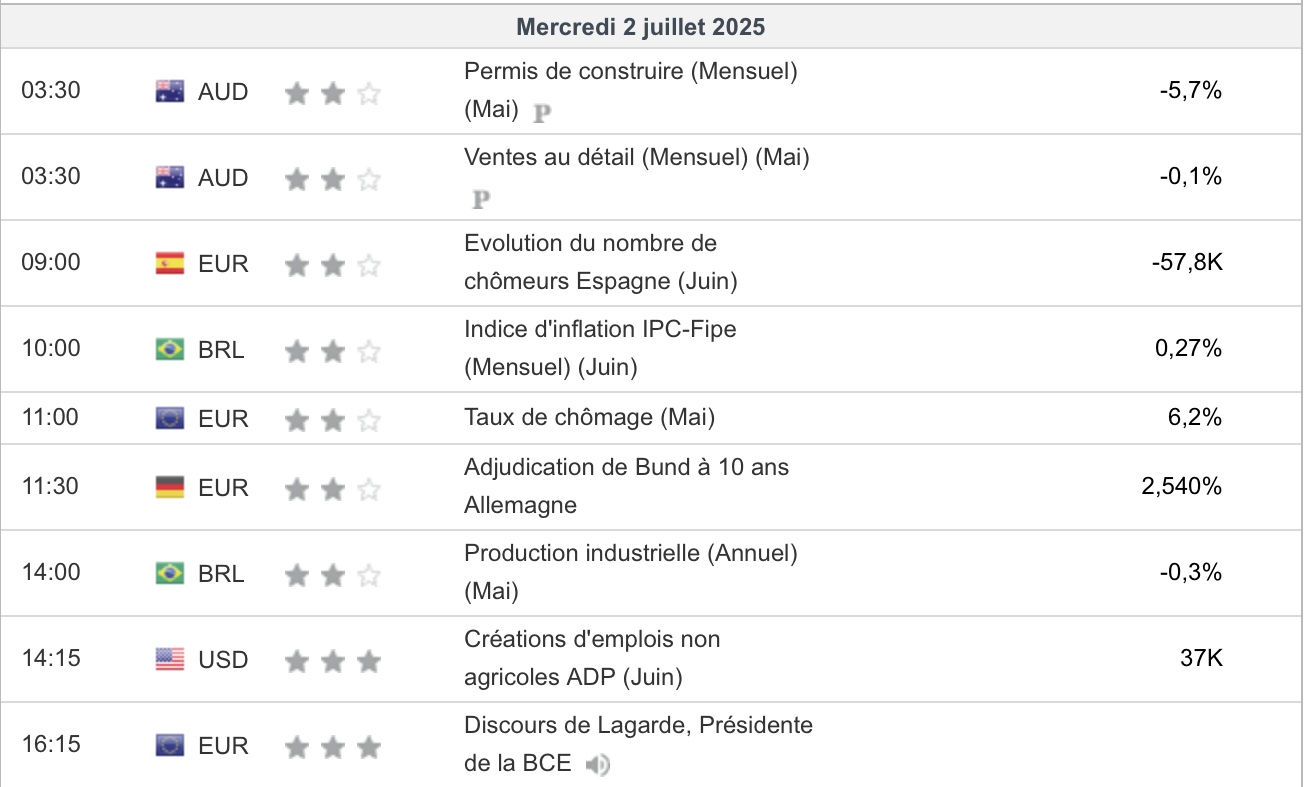Open Permis de construire (Mensuel) event
The image size is (1307, 787).
(630, 72)
